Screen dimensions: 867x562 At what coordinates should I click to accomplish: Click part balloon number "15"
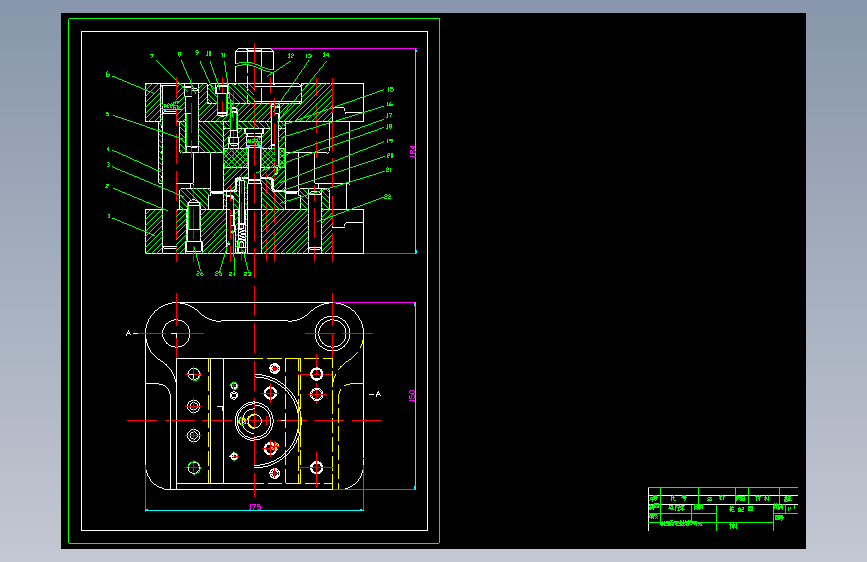[390, 89]
